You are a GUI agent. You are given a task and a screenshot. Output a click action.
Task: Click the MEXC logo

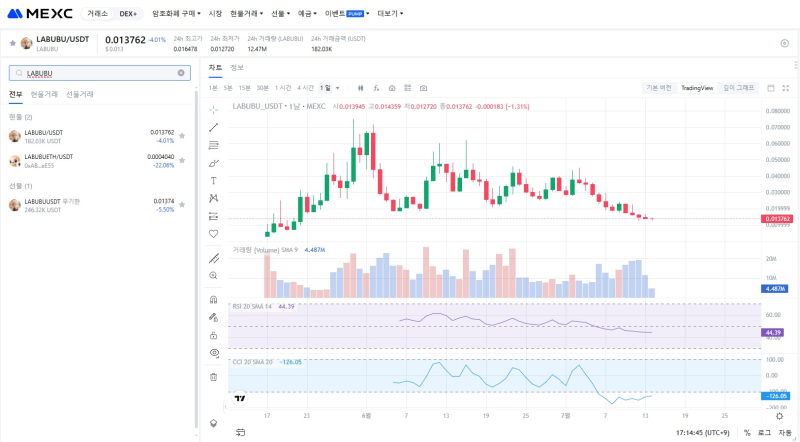tap(40, 14)
